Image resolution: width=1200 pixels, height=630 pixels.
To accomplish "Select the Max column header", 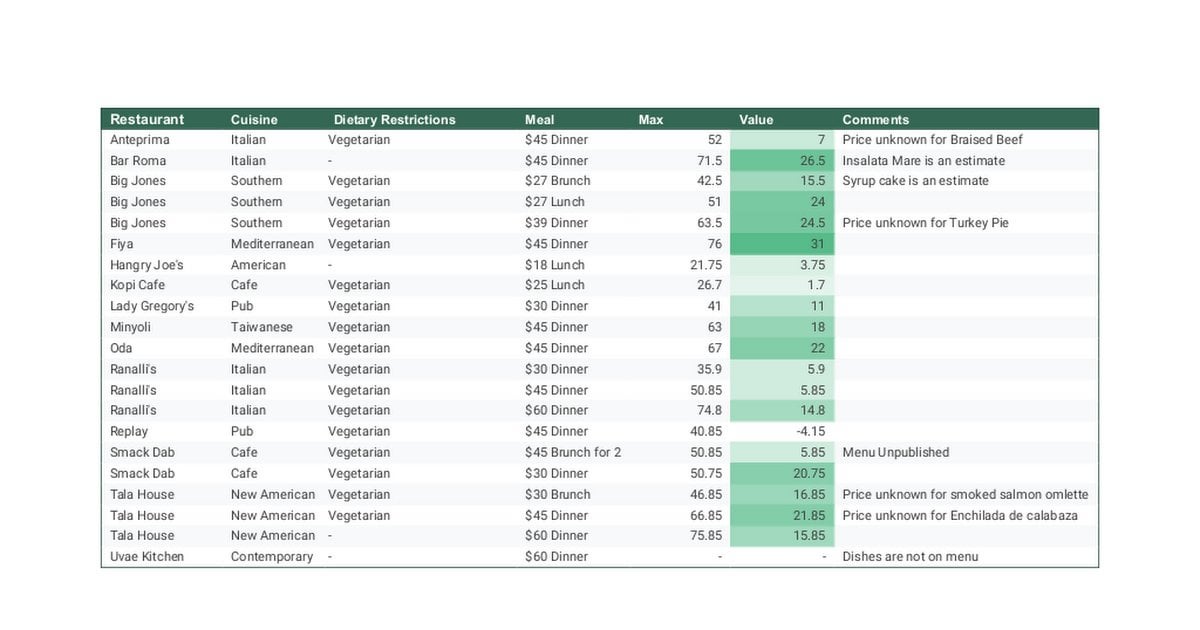I will (651, 119).
